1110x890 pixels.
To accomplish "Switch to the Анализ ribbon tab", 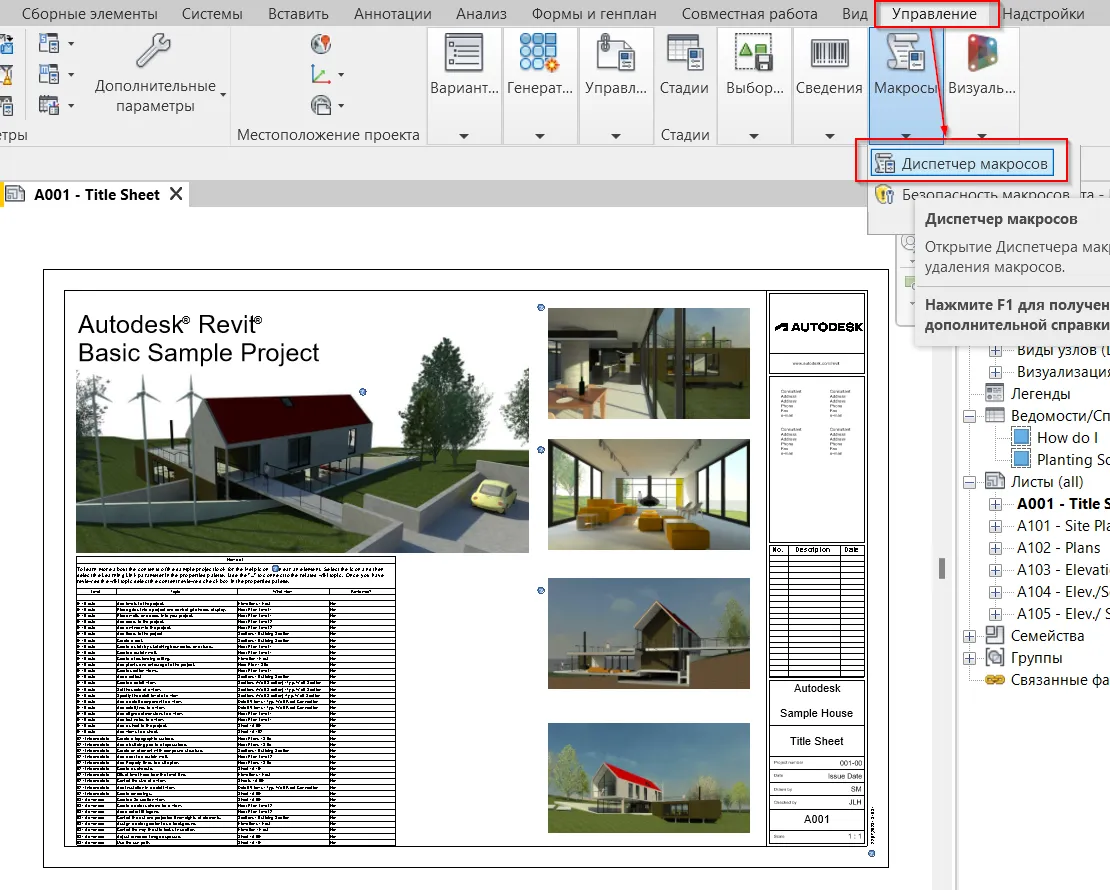I will tap(481, 13).
